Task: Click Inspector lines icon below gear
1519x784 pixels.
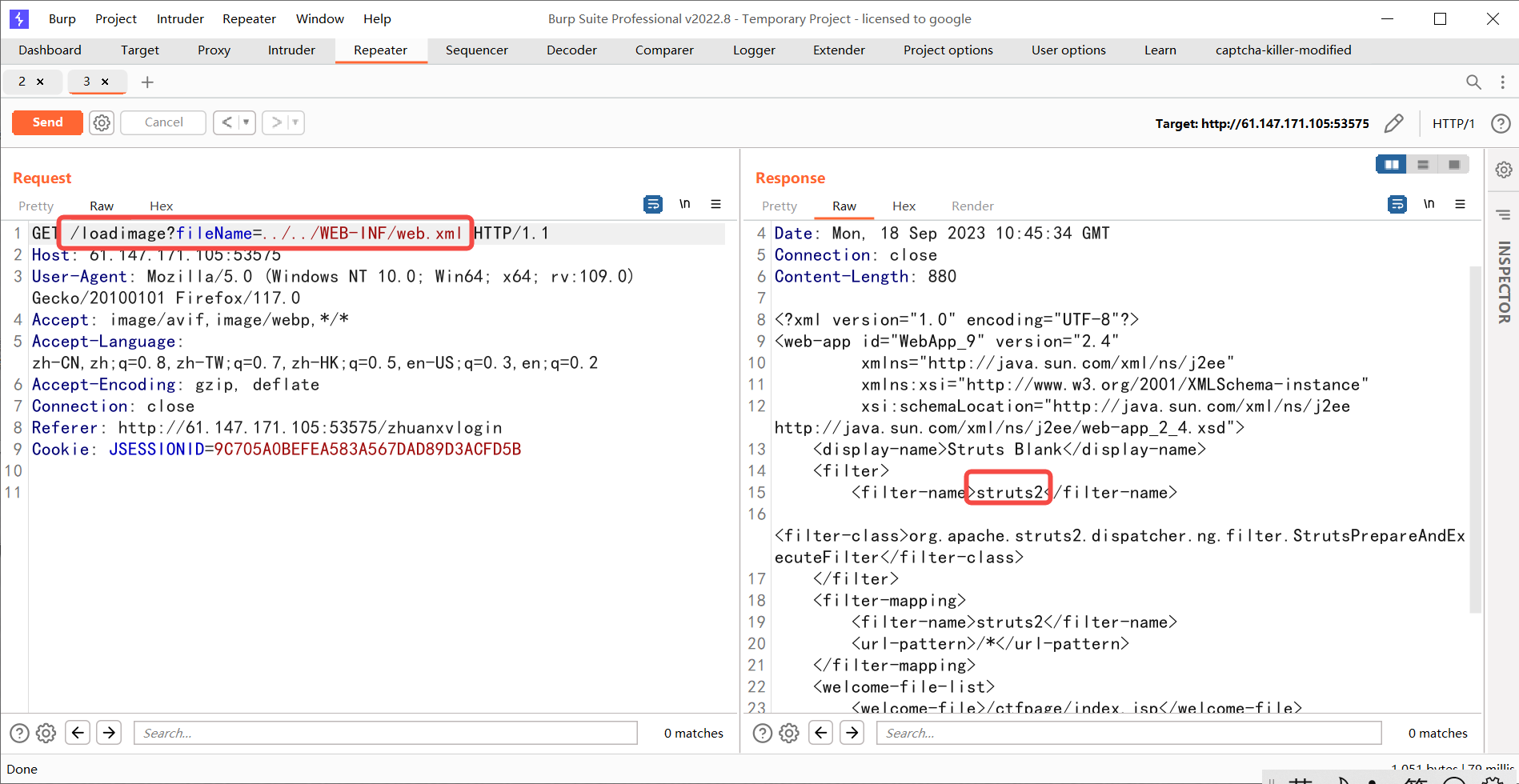Action: coord(1504,214)
